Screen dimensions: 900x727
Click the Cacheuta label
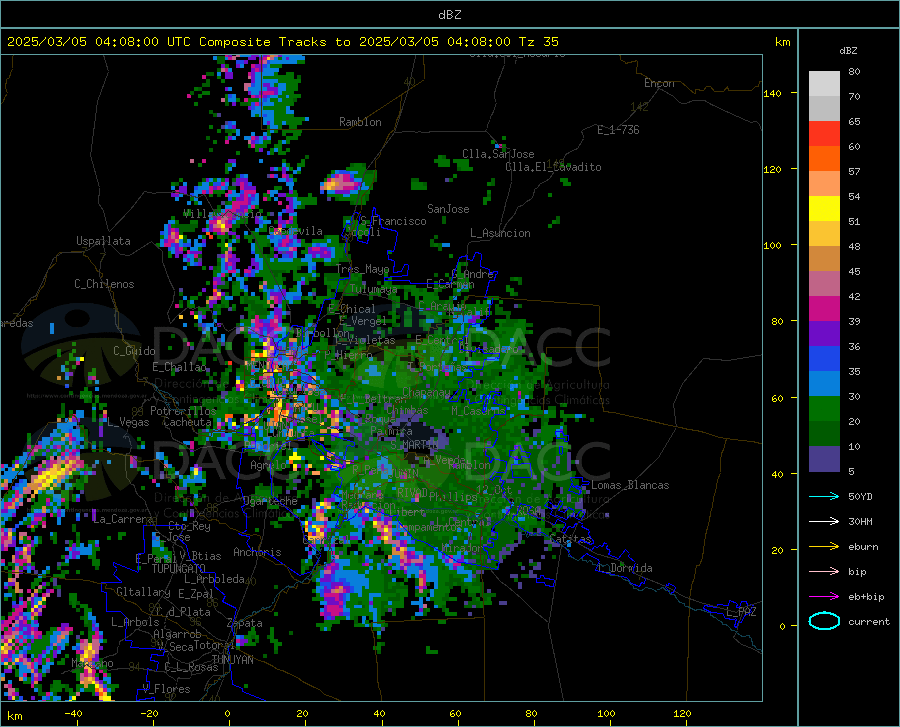click(187, 422)
